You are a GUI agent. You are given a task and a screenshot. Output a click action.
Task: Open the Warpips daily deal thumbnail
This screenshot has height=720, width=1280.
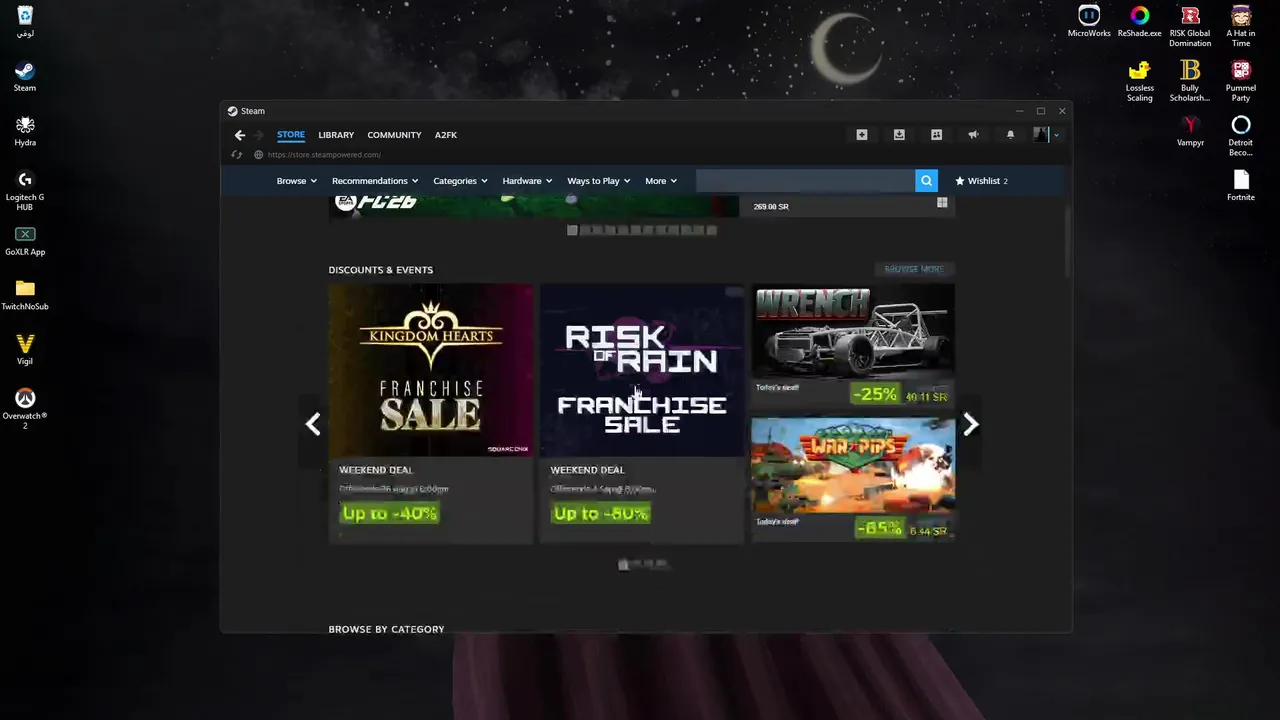(853, 466)
